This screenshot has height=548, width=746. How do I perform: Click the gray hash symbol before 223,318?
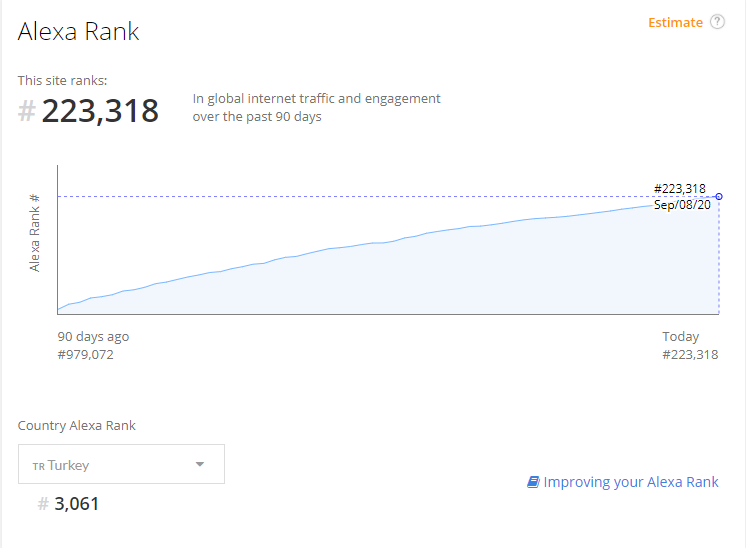[x=27, y=111]
